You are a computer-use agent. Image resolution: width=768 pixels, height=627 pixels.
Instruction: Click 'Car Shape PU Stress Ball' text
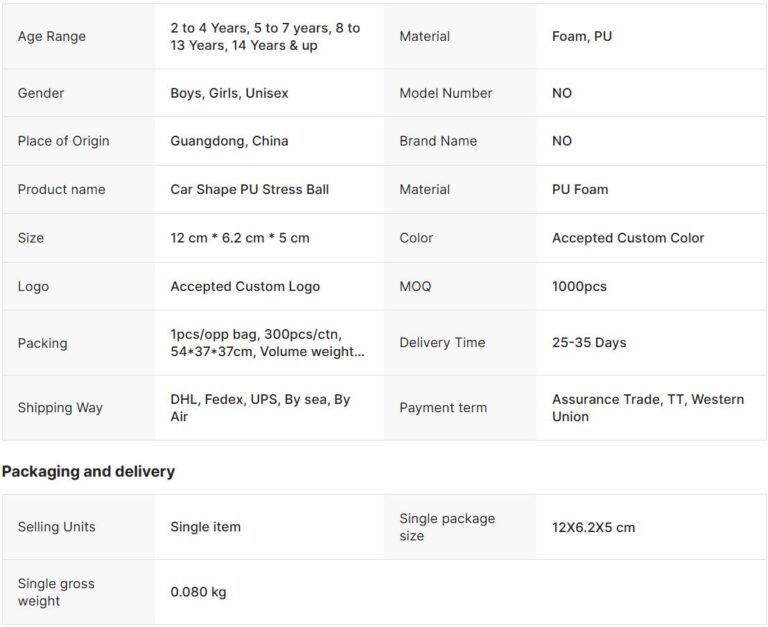click(x=249, y=189)
